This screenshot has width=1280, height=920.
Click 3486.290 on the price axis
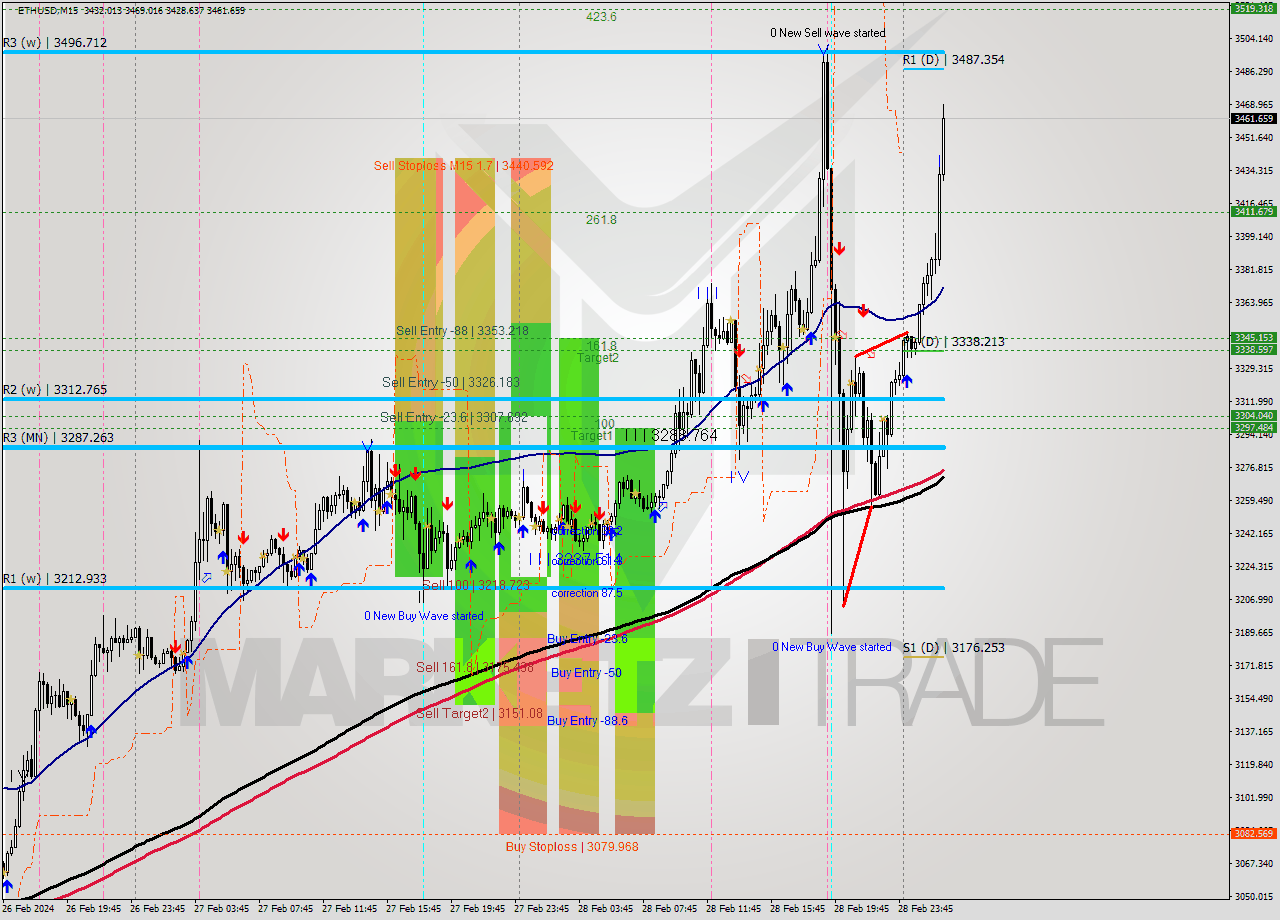tap(1253, 72)
